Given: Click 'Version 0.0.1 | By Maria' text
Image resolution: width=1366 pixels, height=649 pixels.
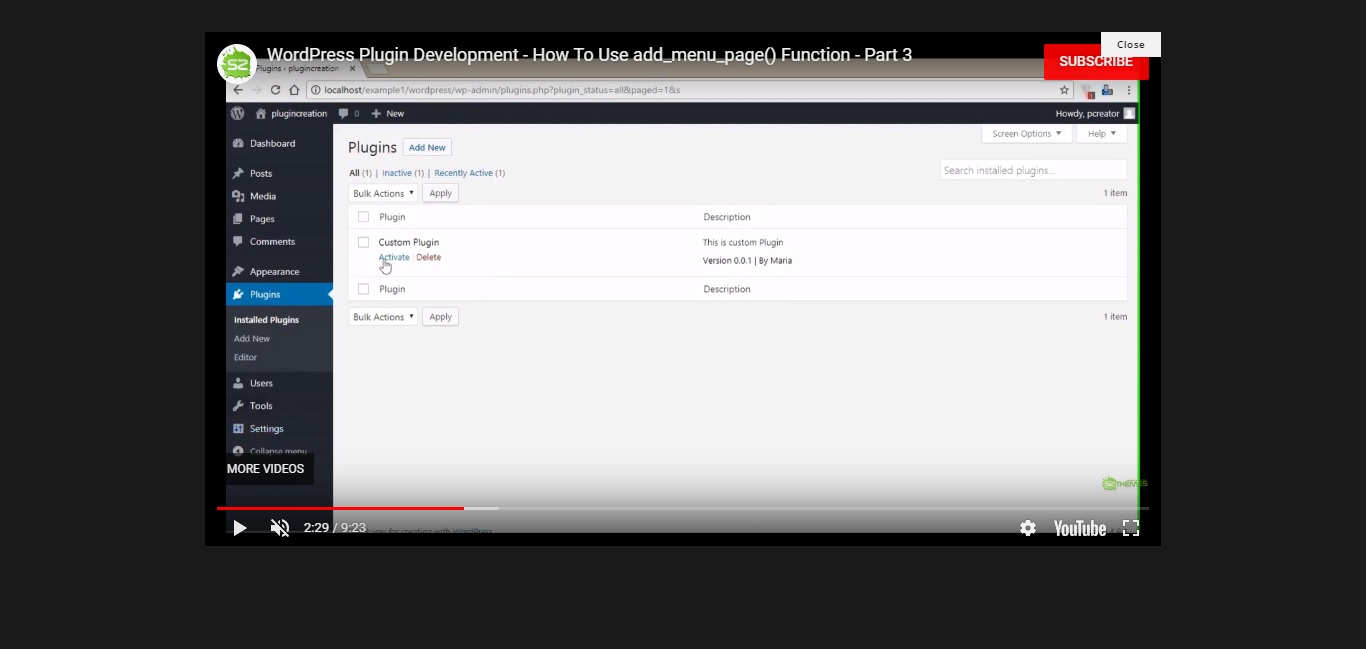Looking at the screenshot, I should [x=747, y=261].
